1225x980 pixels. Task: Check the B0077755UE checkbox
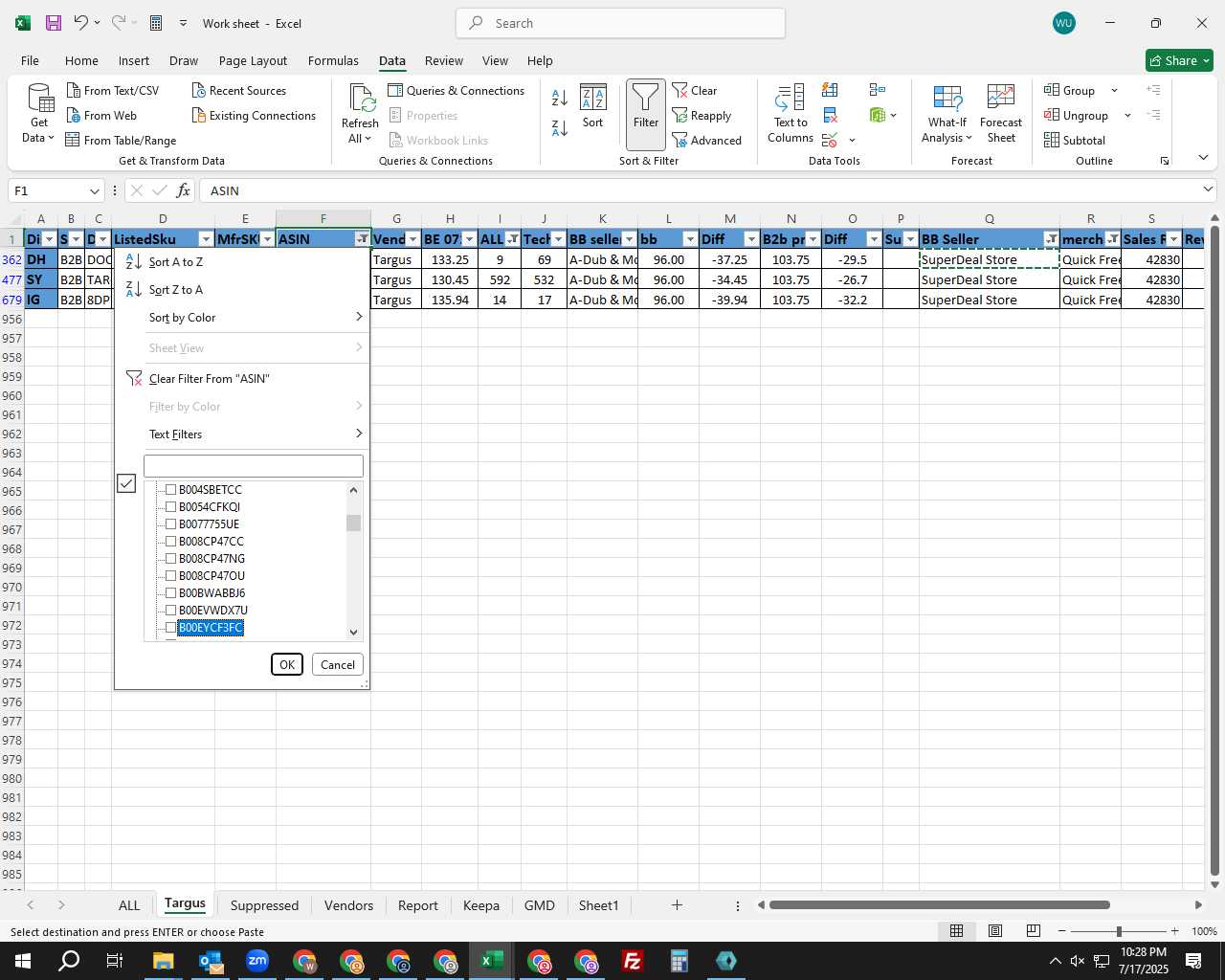point(171,524)
